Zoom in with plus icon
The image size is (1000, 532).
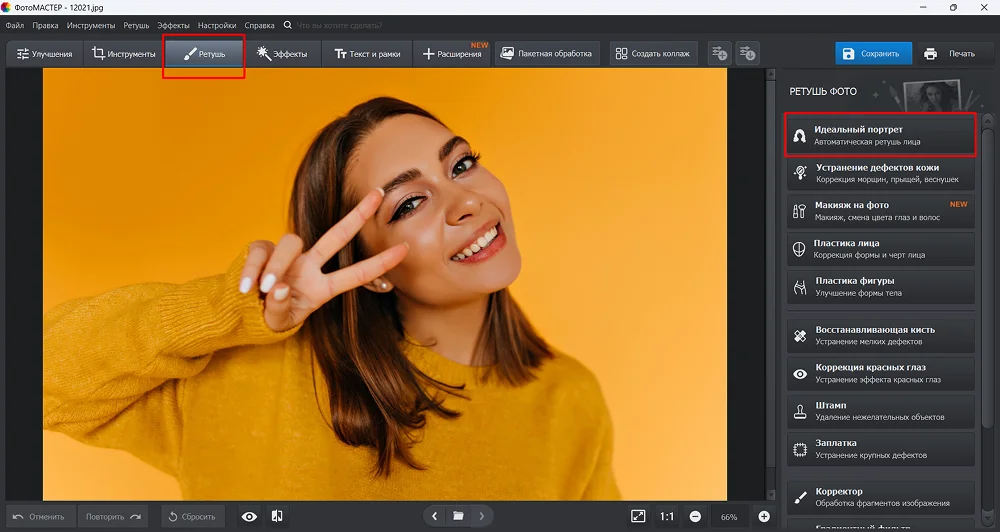pos(764,517)
